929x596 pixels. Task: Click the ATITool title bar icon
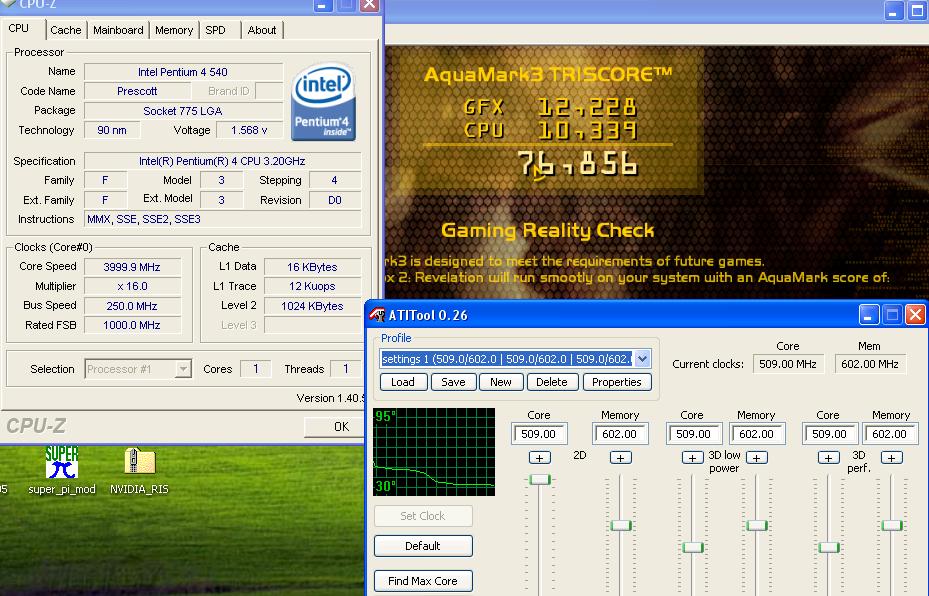coord(377,315)
